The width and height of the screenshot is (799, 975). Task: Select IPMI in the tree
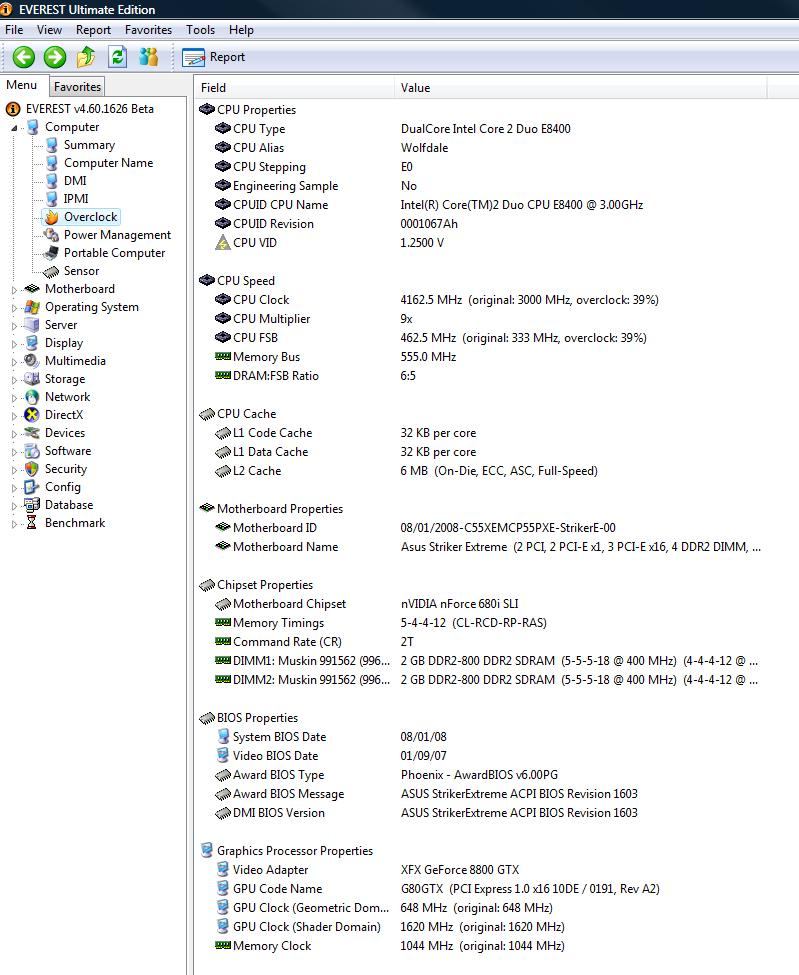(x=76, y=199)
